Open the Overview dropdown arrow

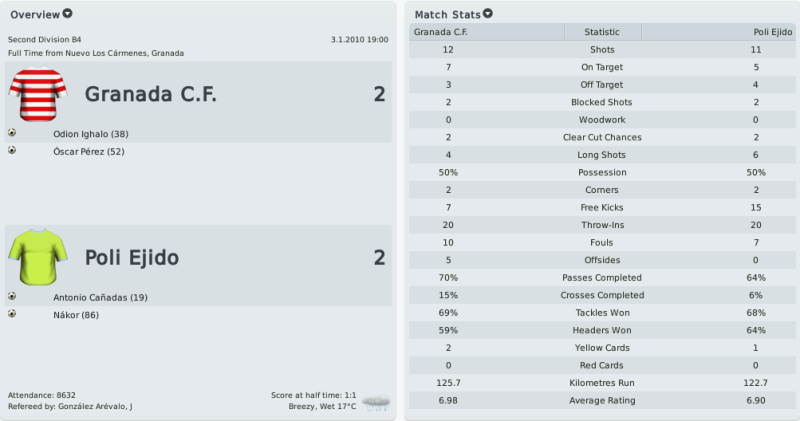pyautogui.click(x=67, y=14)
